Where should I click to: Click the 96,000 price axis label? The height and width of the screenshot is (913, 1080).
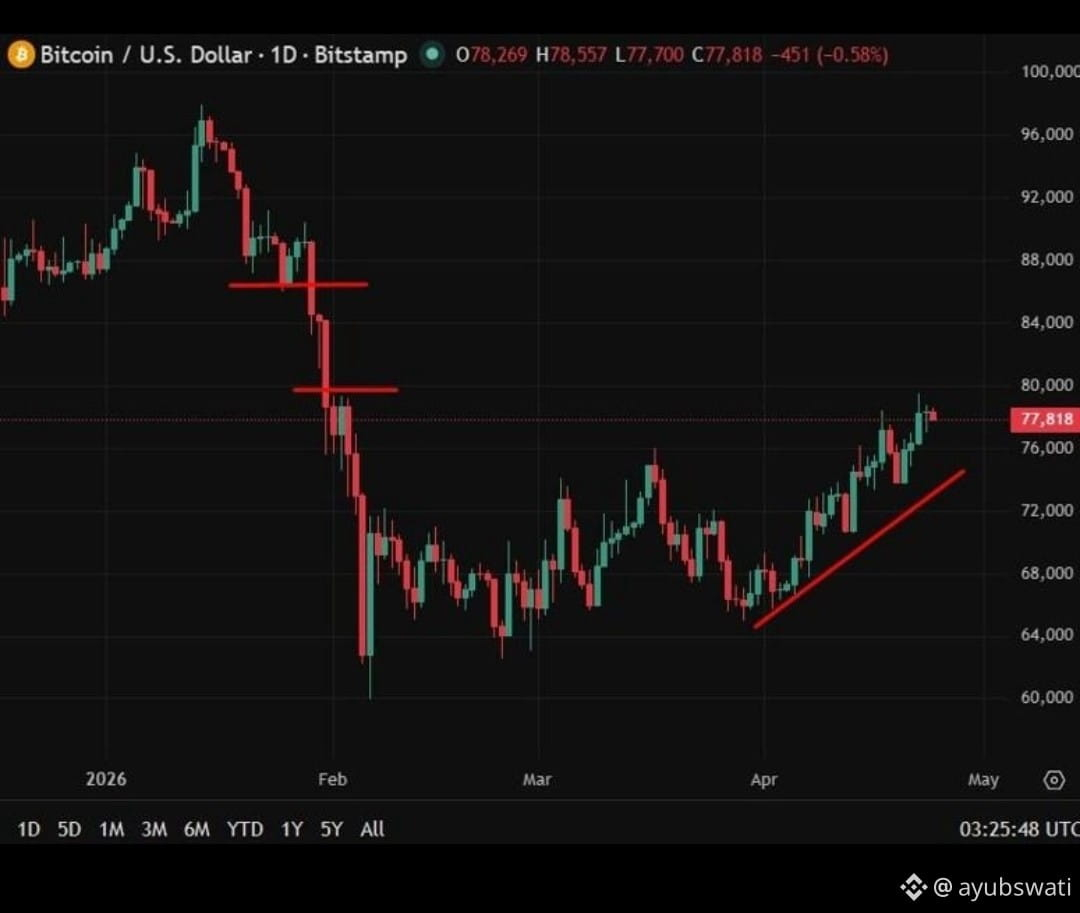[1047, 134]
